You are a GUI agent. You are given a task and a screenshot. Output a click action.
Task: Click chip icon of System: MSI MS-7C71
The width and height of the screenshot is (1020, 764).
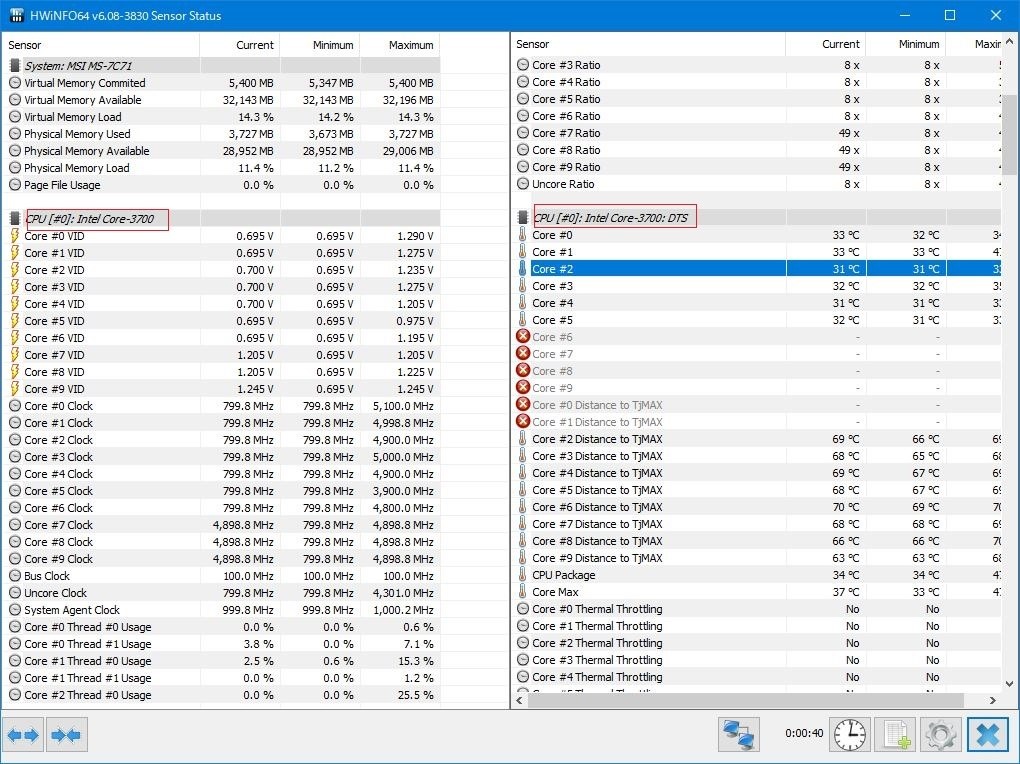pyautogui.click(x=15, y=66)
